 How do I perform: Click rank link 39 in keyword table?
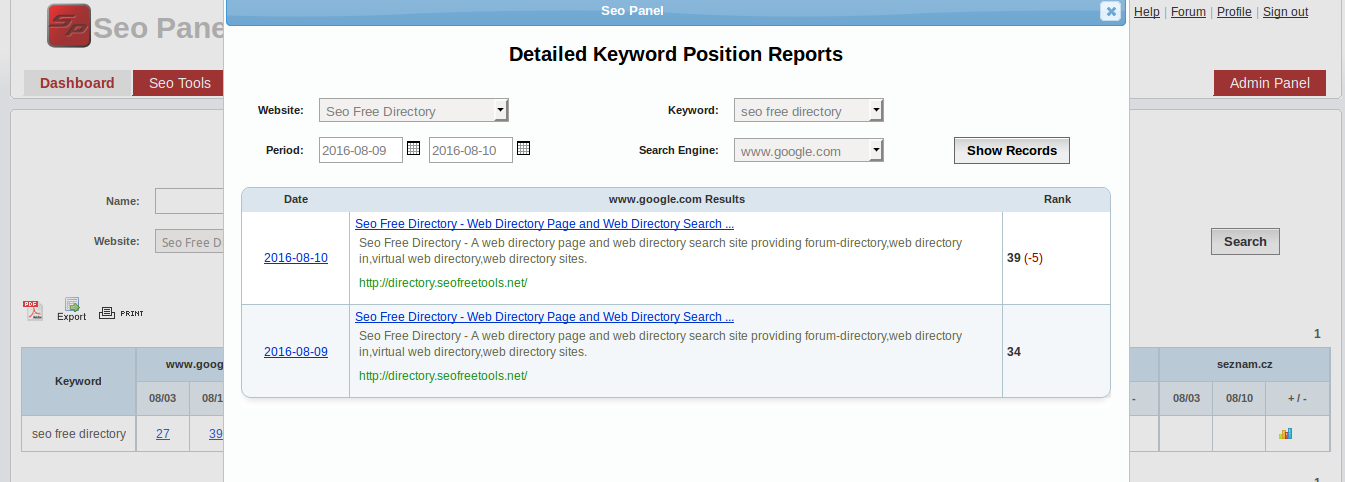pos(216,434)
